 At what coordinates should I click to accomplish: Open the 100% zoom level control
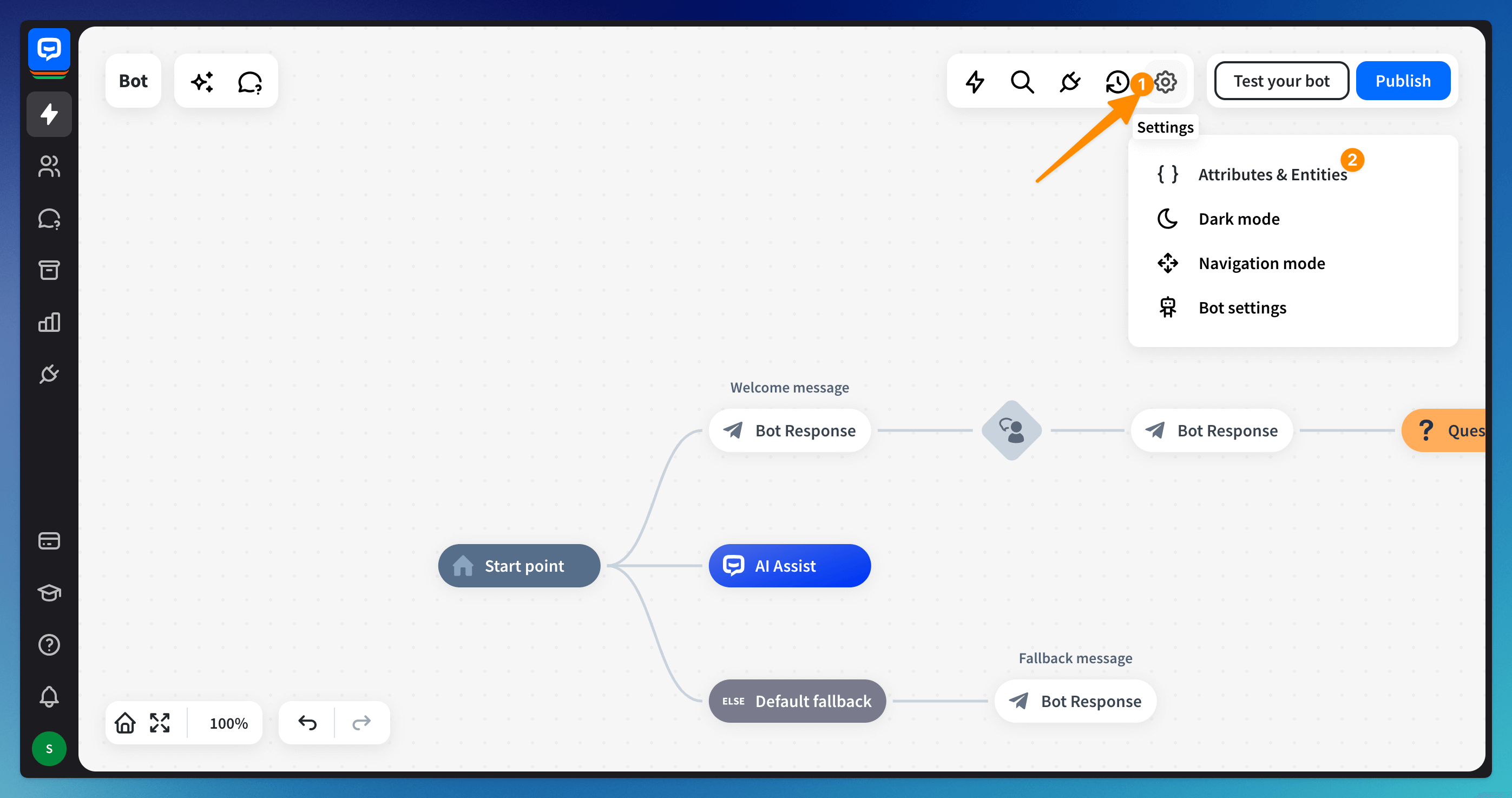pos(228,723)
